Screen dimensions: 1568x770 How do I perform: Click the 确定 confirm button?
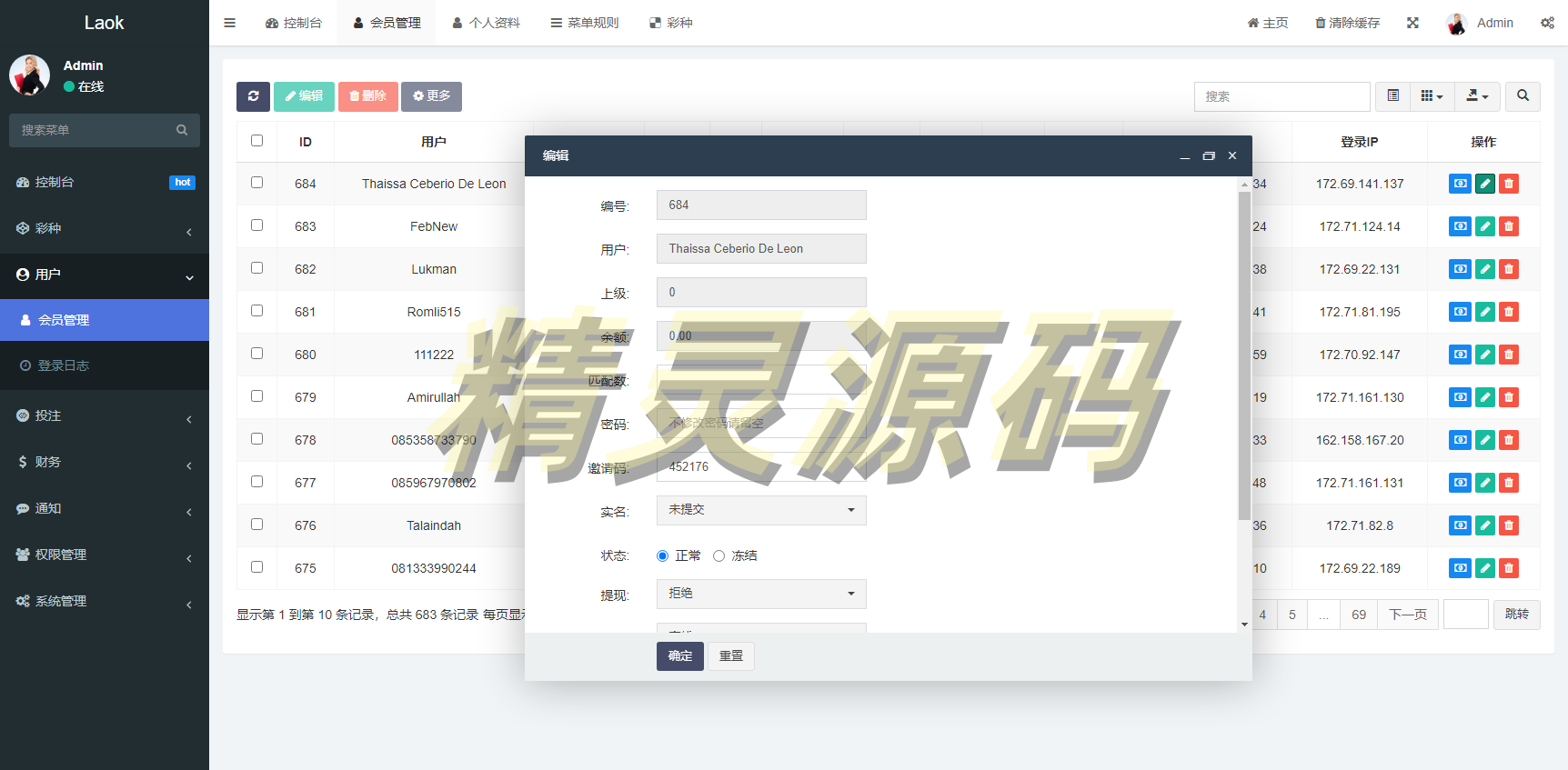679,655
